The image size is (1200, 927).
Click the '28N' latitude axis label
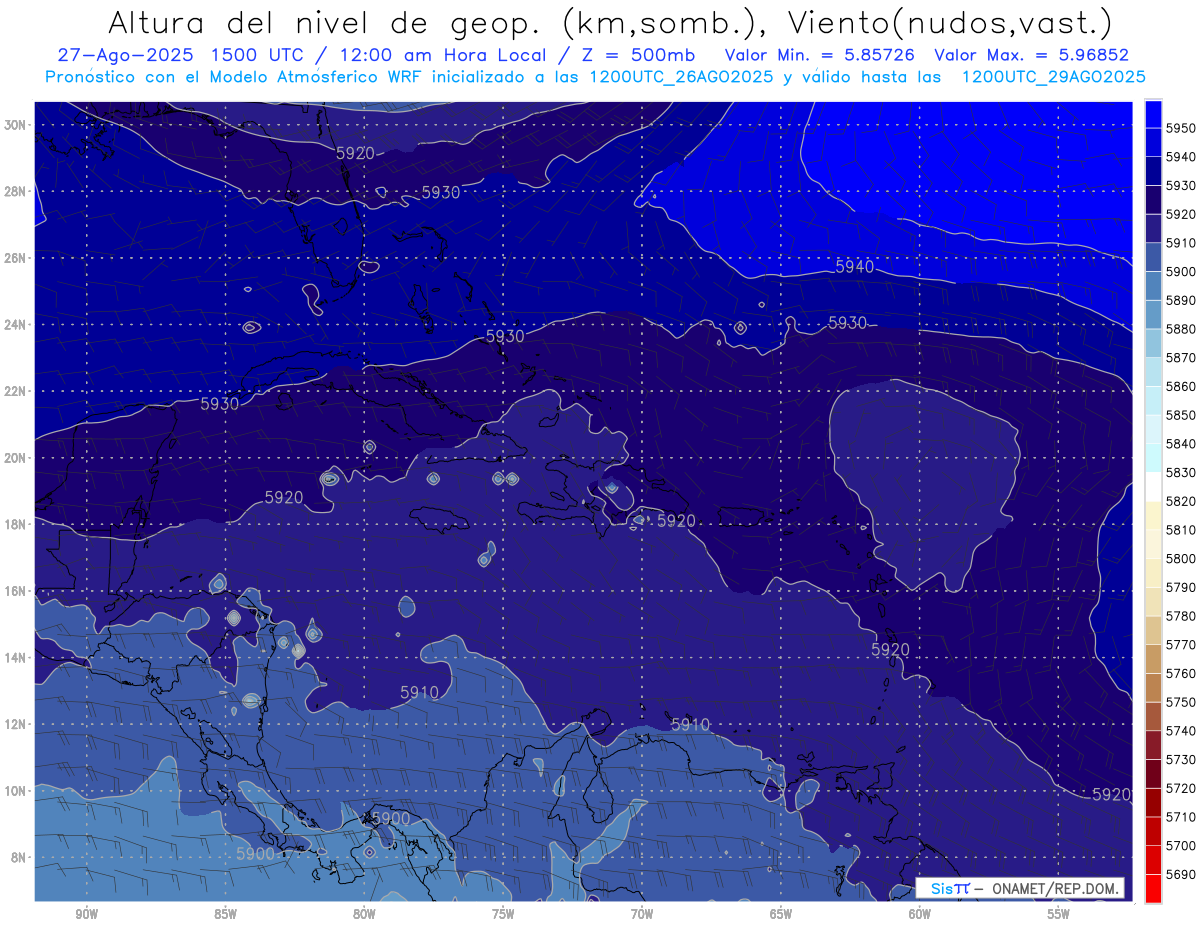(x=17, y=191)
